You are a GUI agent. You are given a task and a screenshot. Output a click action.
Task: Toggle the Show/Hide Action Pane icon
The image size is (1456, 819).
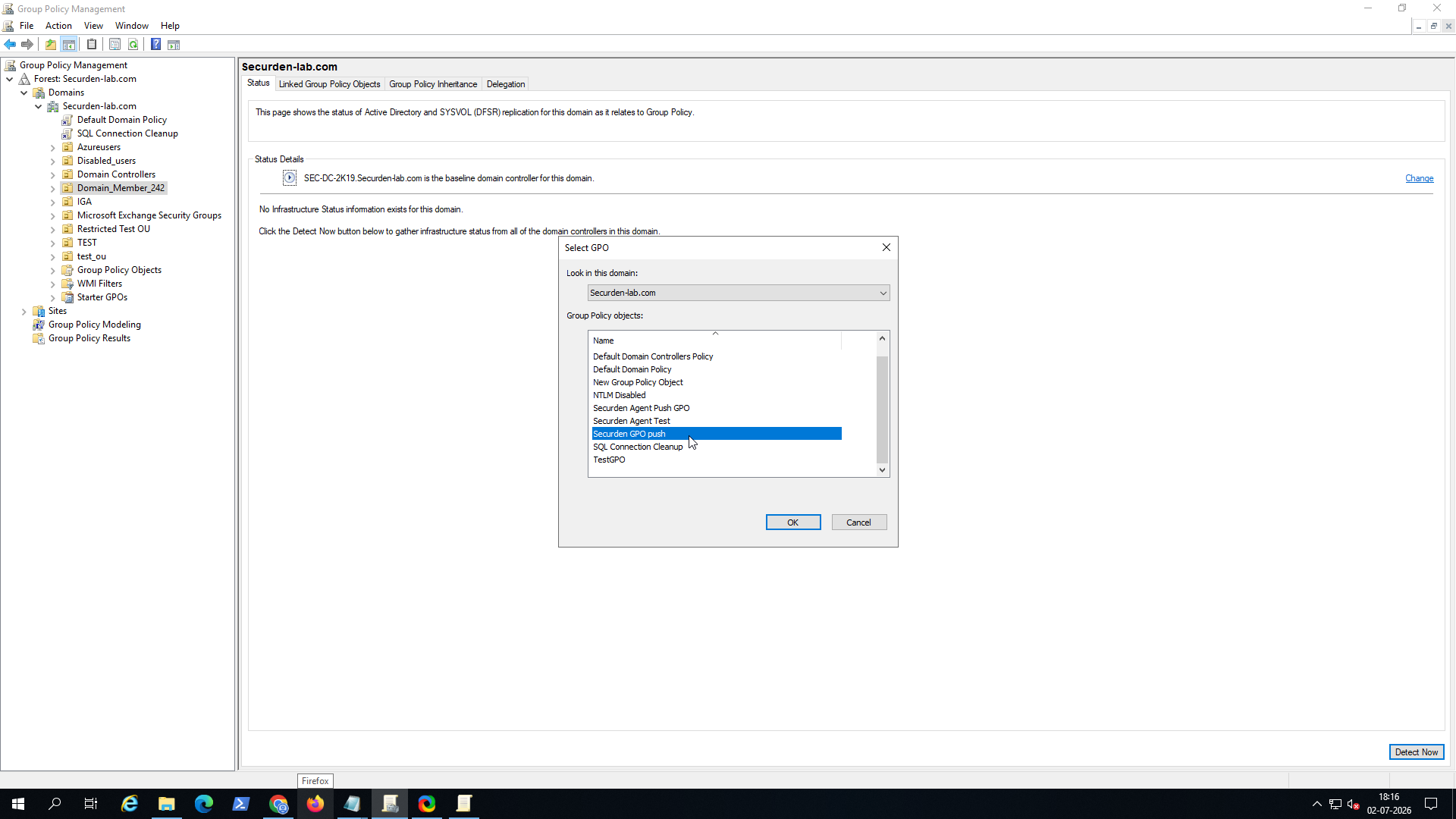click(x=174, y=45)
